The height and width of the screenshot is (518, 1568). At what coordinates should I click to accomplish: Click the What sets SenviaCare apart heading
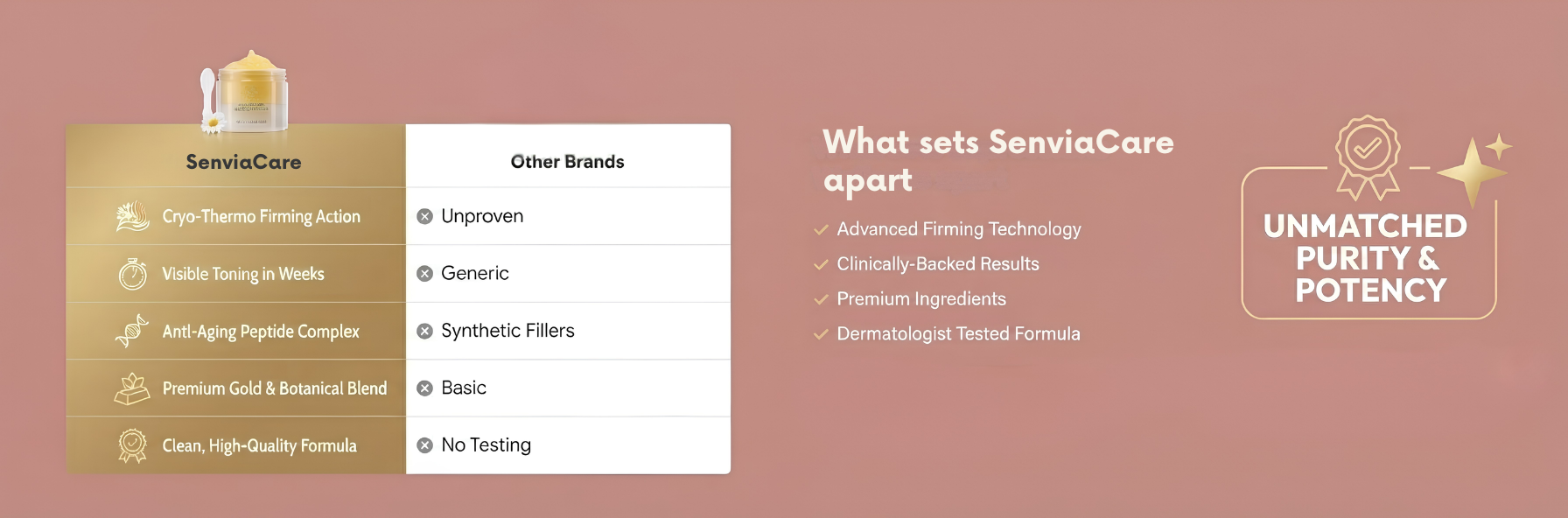[x=998, y=160]
